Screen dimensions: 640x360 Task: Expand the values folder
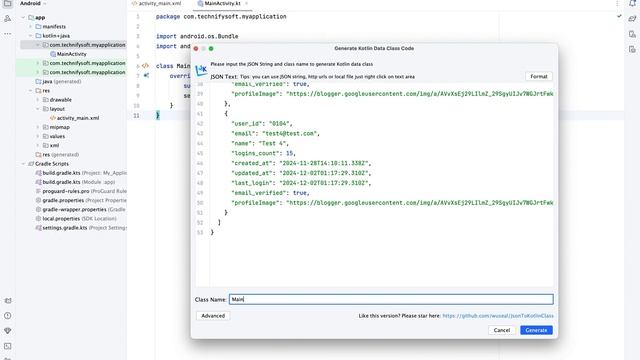click(x=38, y=136)
